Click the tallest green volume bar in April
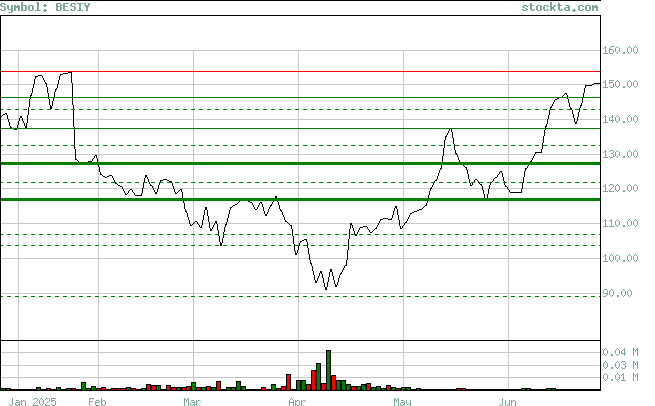The height and width of the screenshot is (406, 655). (x=328, y=370)
